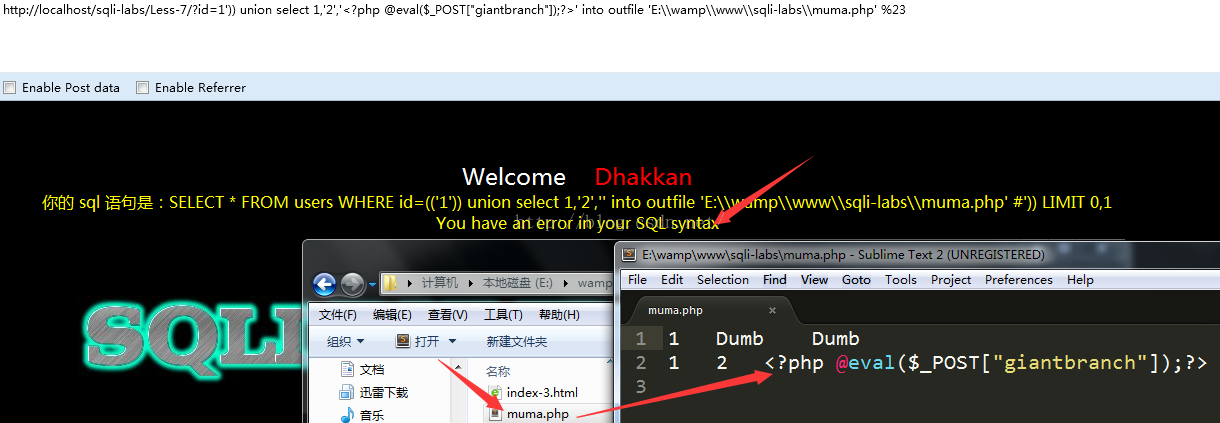Go to 本地磁盘 (E:) in breadcrumb
Viewport: 1220px width, 423px height.
pyautogui.click(x=518, y=285)
